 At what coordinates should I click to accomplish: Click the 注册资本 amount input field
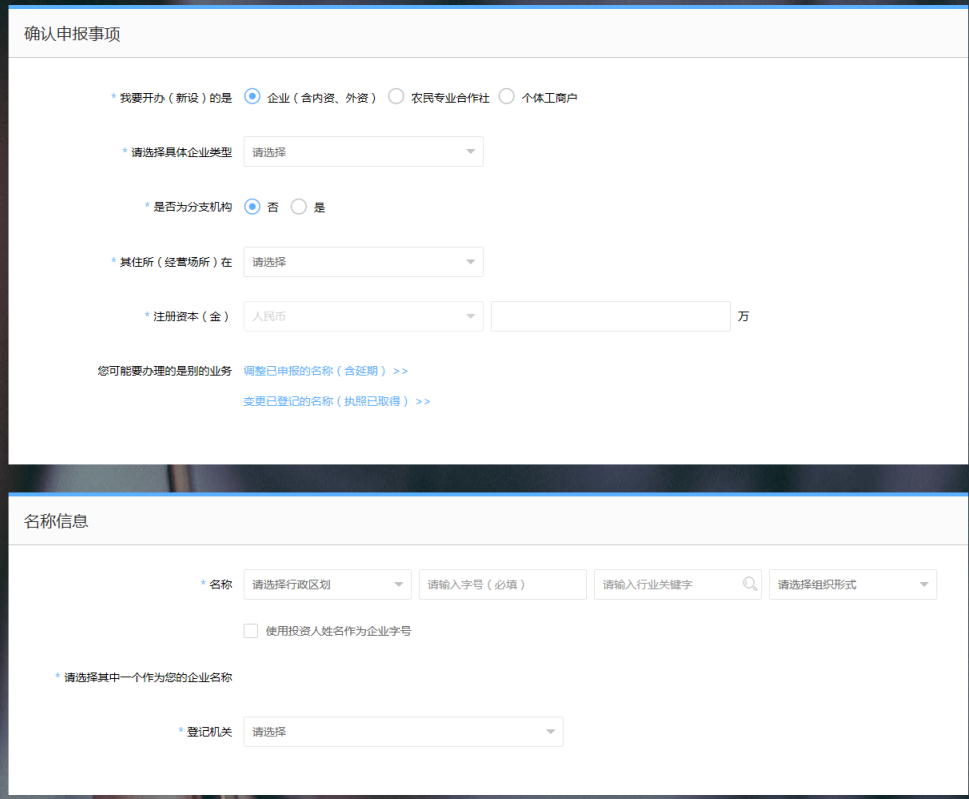click(x=610, y=317)
